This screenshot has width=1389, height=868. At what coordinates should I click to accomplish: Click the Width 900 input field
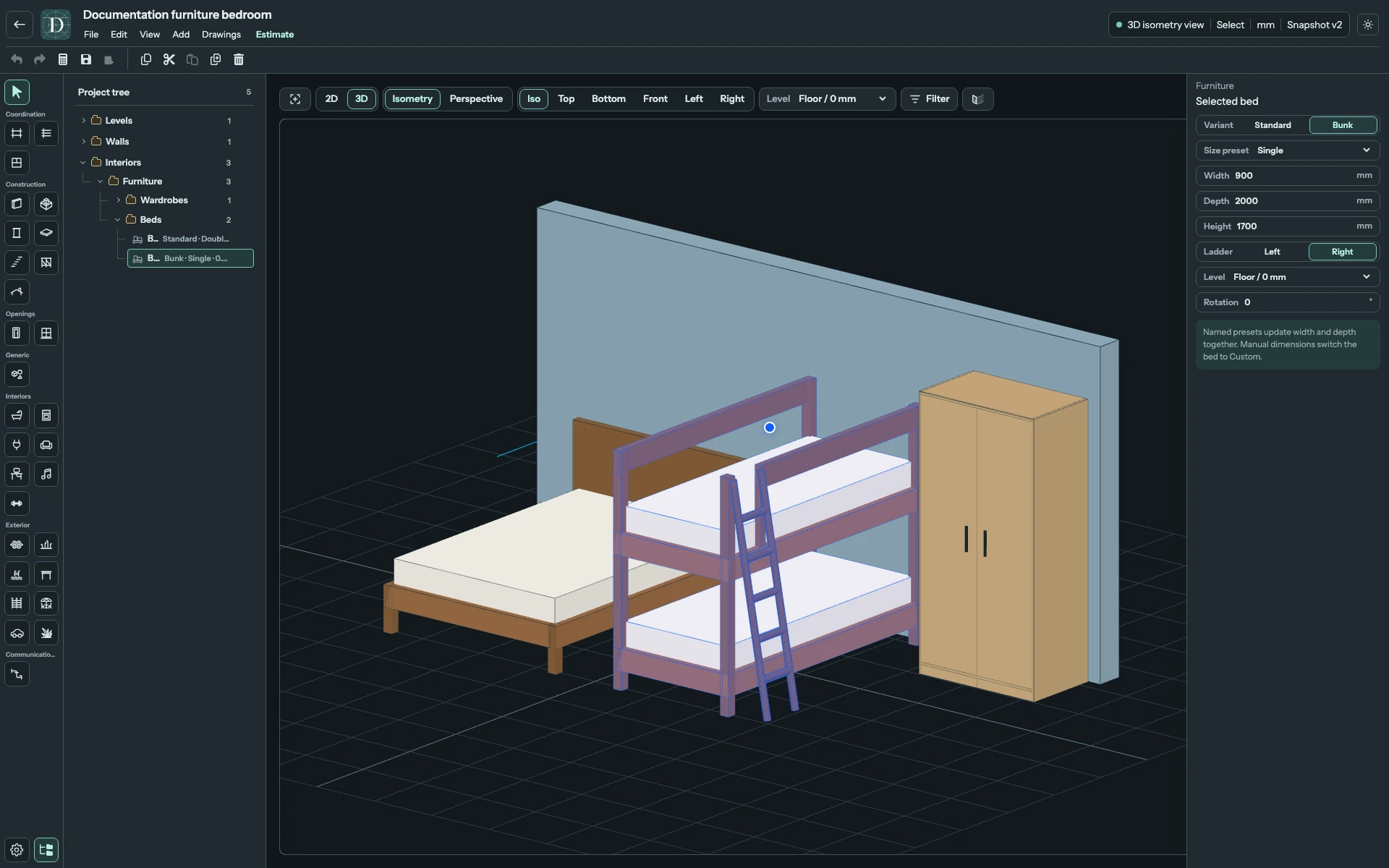point(1288,176)
